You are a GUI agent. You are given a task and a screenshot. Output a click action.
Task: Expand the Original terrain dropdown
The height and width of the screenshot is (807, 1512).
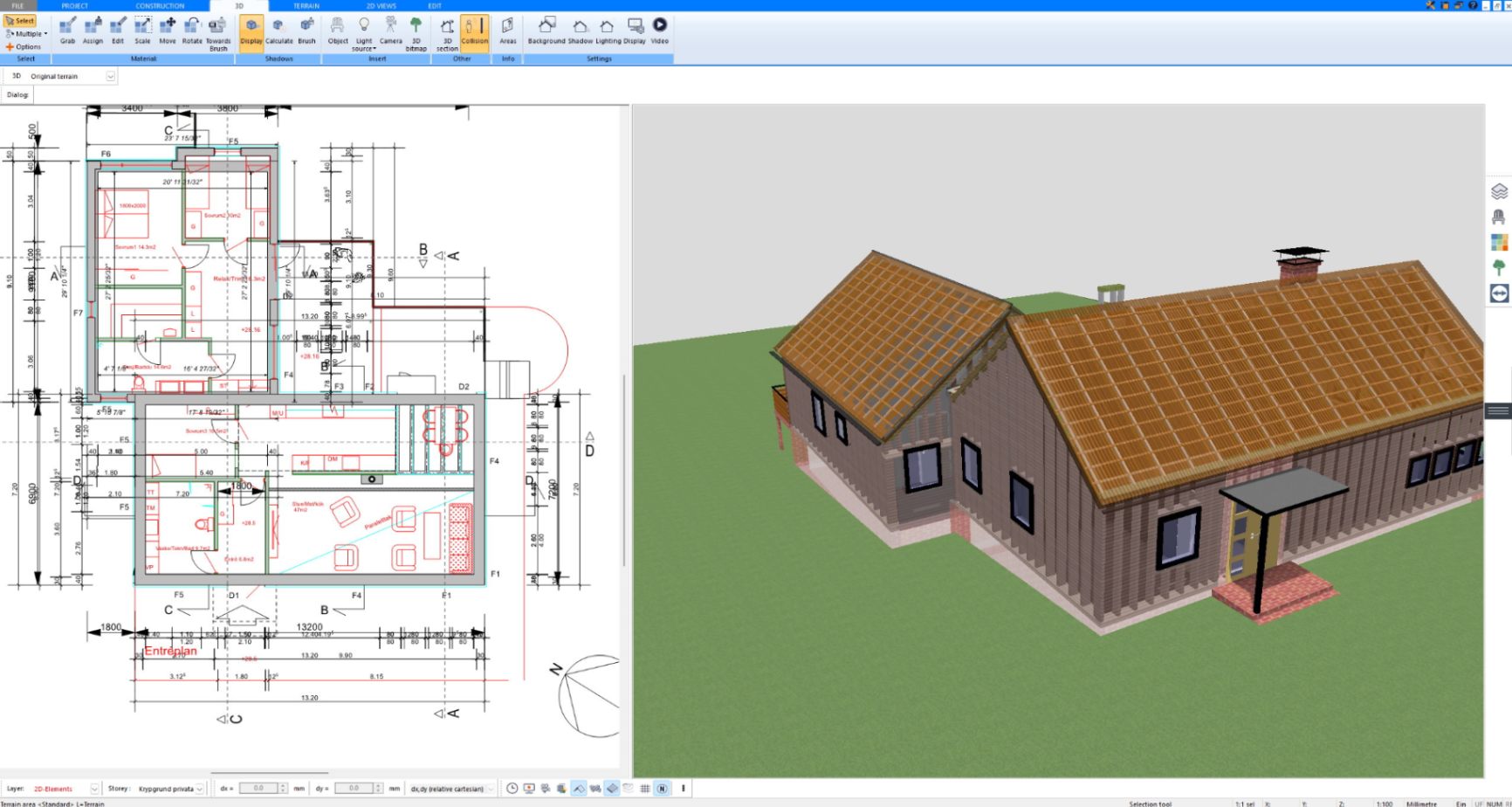pos(111,76)
